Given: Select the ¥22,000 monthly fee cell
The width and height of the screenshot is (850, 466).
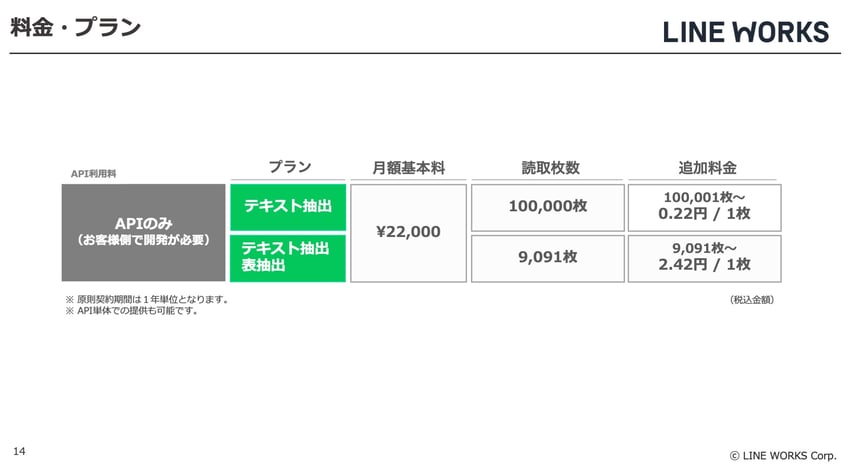Looking at the screenshot, I should coord(408,232).
